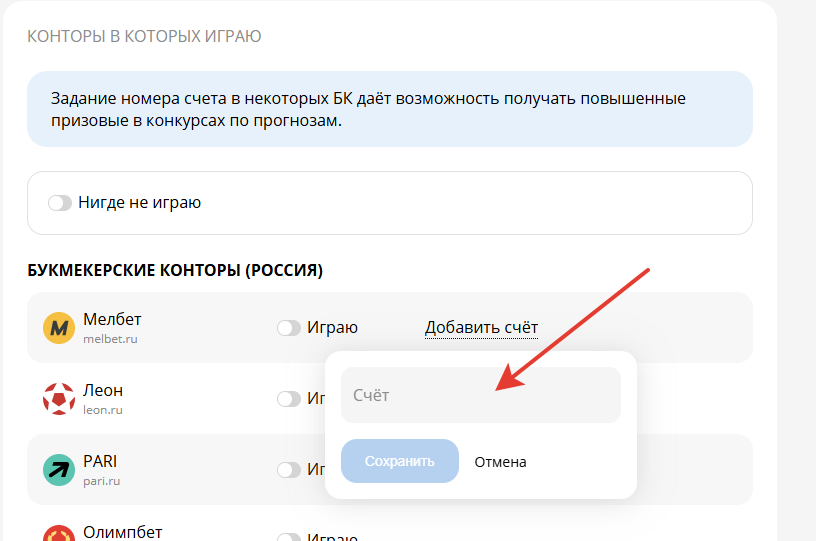The image size is (816, 541).
Task: Switch on the PARI play toggle
Action: [x=289, y=470]
